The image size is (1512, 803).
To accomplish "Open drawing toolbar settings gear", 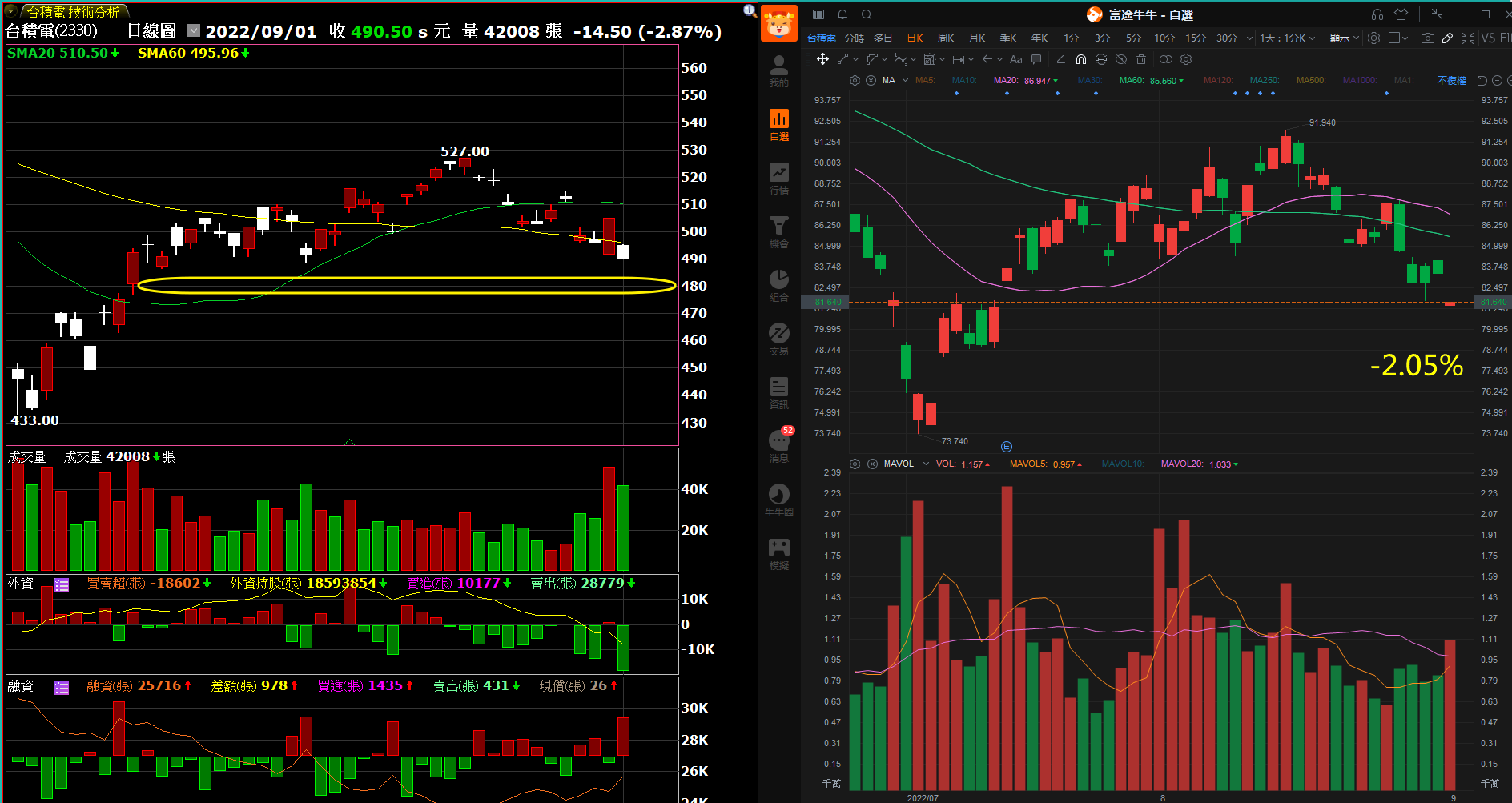I will [x=1186, y=59].
